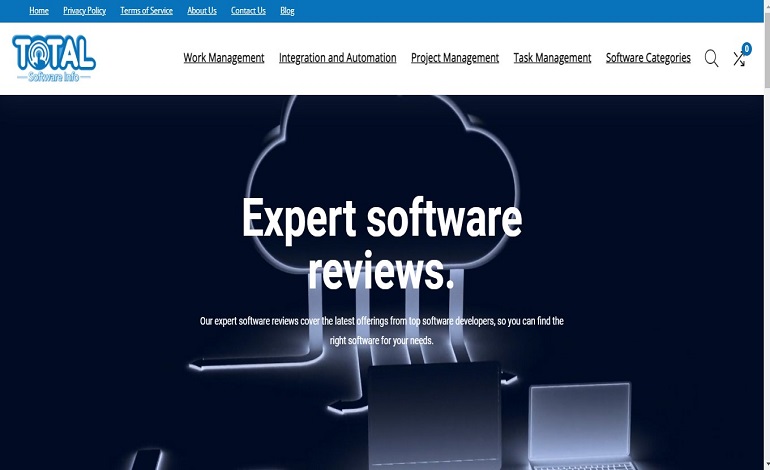Click the compare count badge showing 0
This screenshot has height=470, width=770.
pyautogui.click(x=746, y=48)
